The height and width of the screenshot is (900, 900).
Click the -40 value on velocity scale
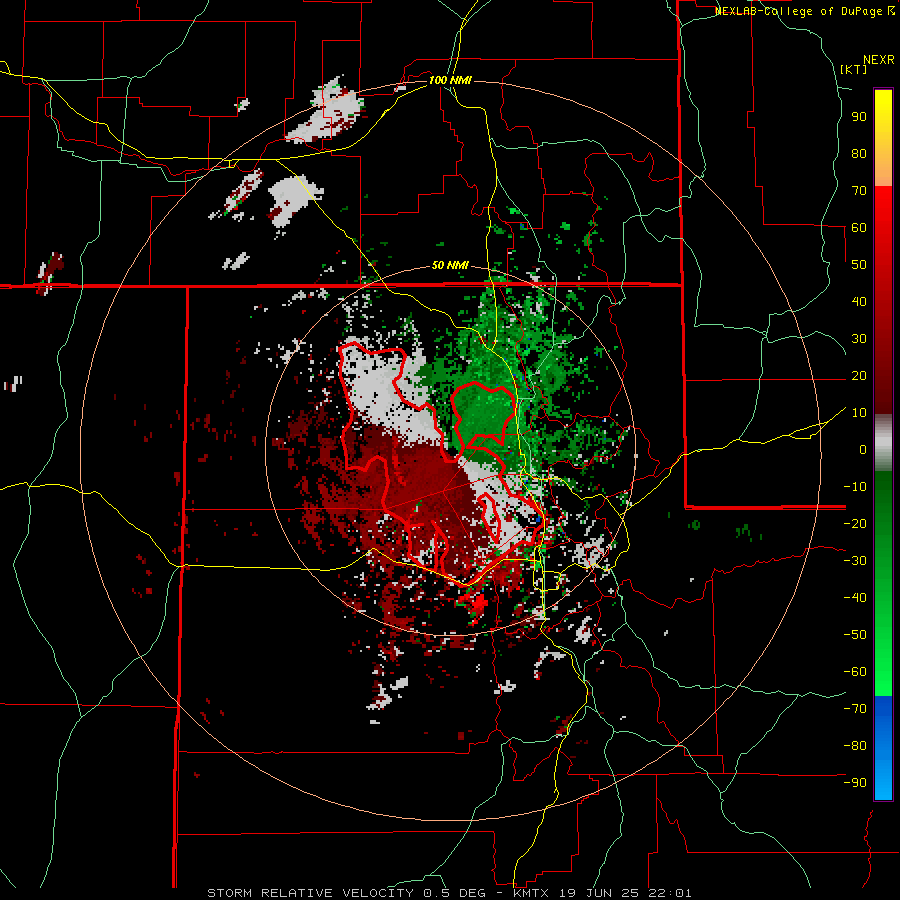pos(855,598)
